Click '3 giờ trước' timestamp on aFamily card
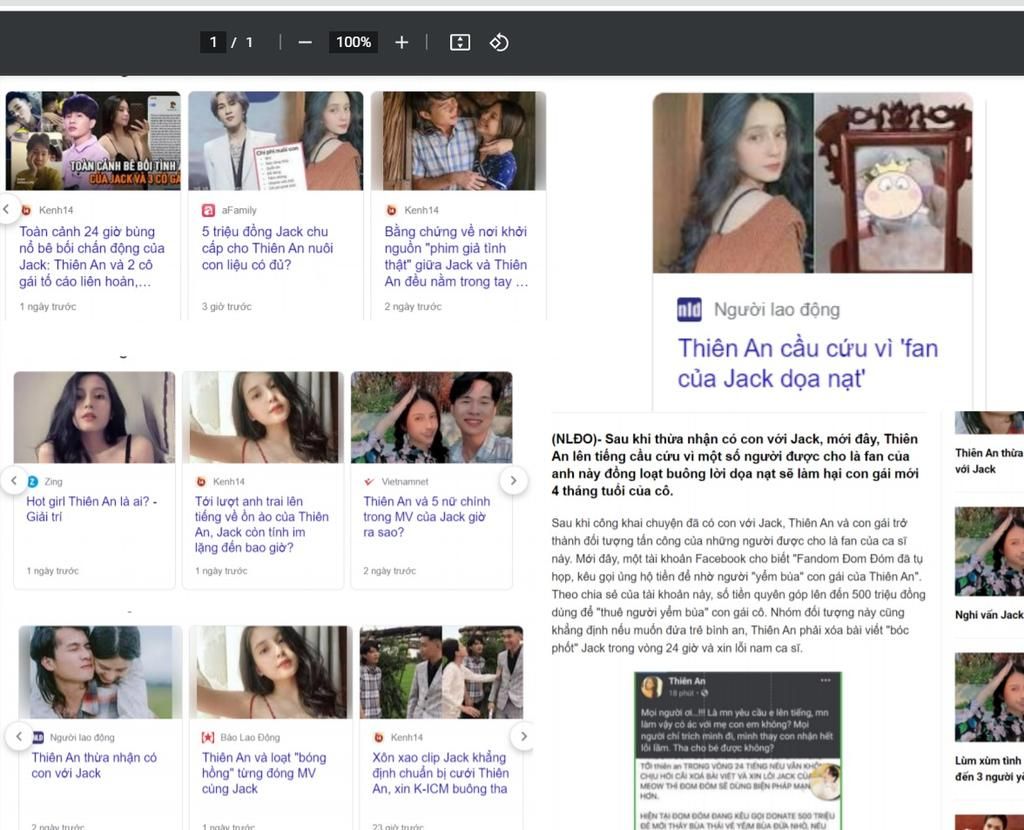 [x=226, y=306]
